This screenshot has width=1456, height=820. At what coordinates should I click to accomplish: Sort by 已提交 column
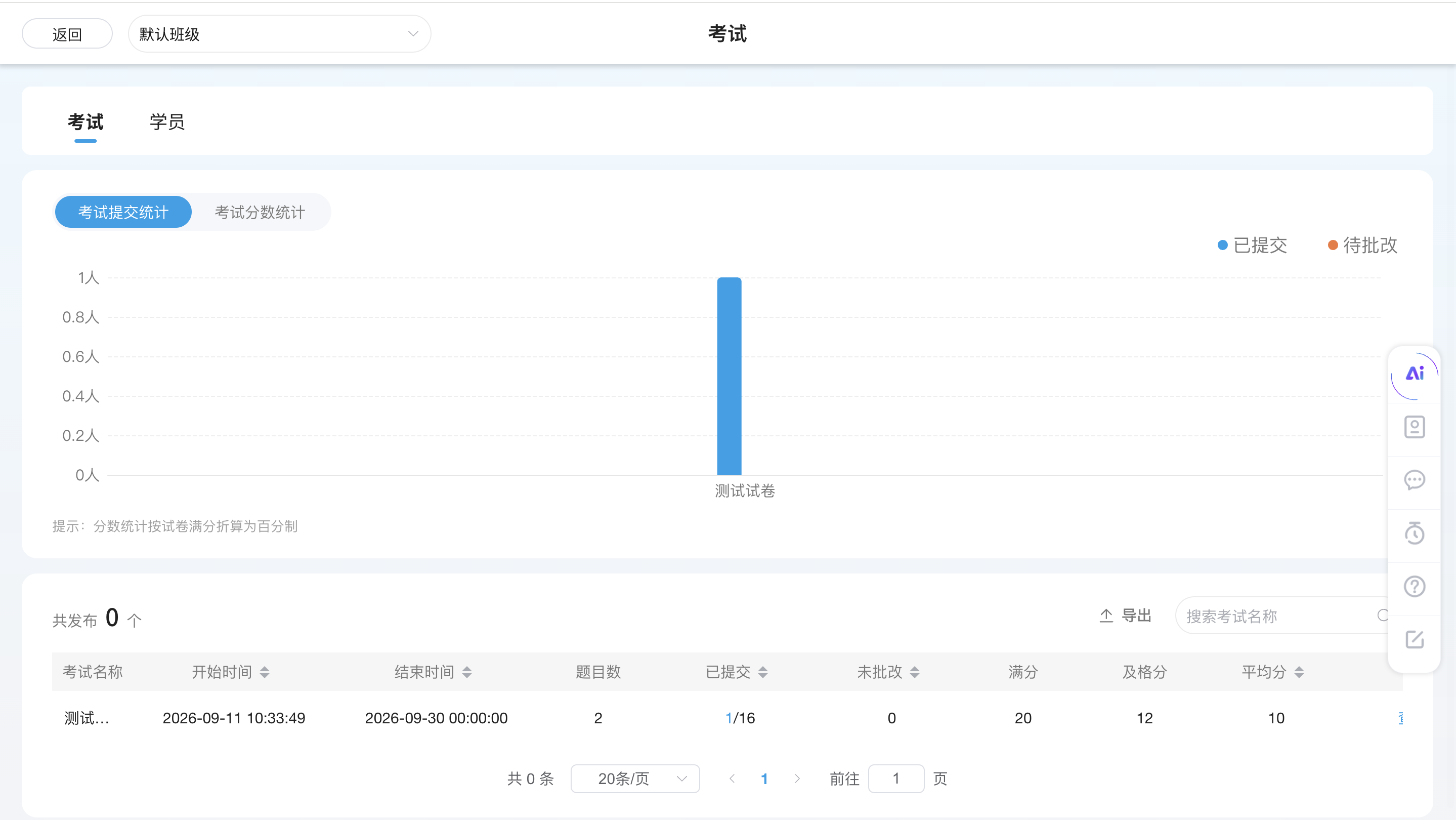(x=763, y=672)
